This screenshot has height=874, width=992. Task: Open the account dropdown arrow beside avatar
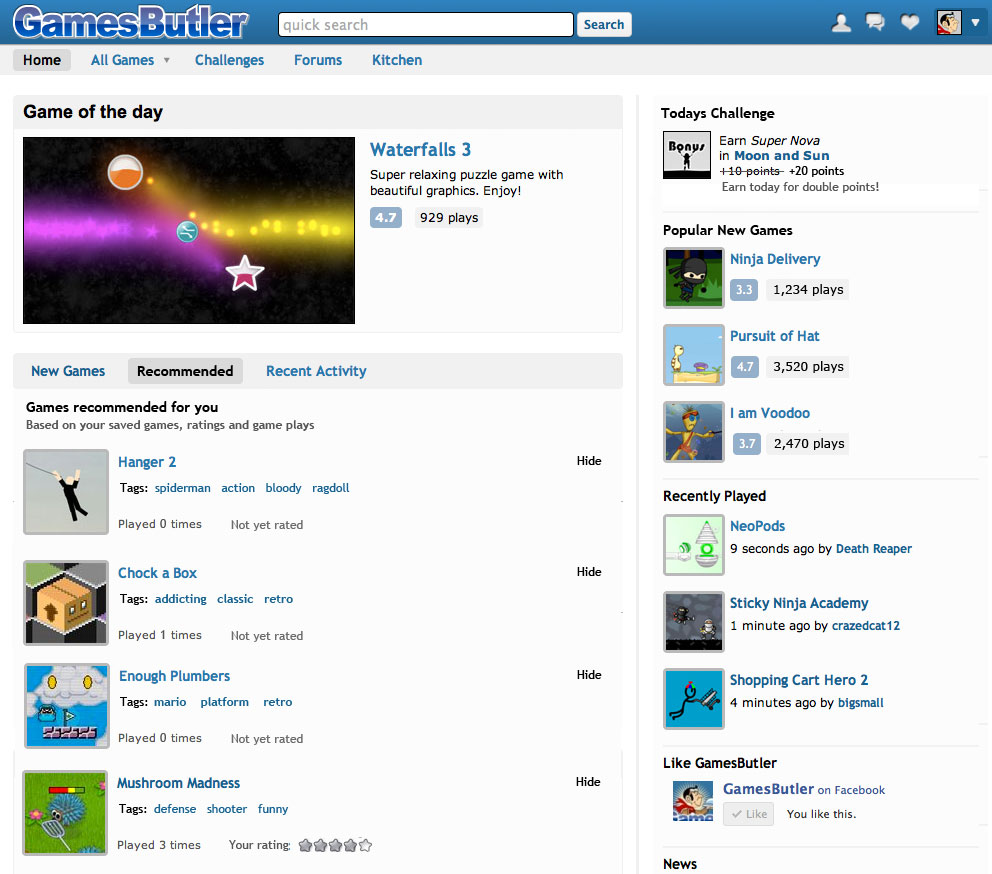tap(975, 23)
